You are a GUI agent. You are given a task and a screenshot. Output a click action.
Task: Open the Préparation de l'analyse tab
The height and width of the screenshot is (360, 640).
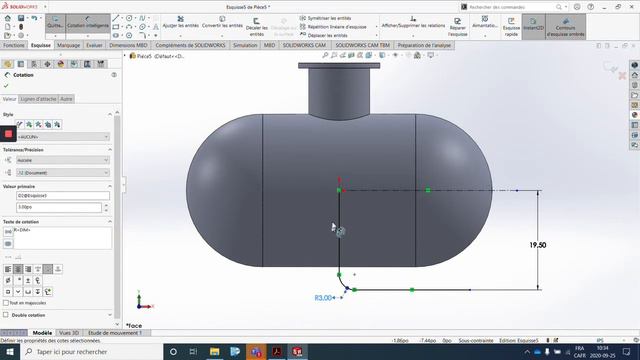coord(424,45)
